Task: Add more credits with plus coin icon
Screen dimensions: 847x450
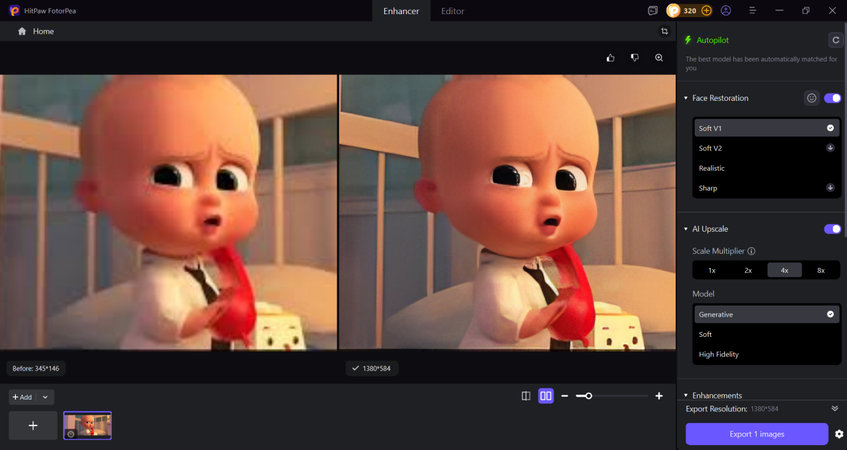Action: (x=706, y=11)
